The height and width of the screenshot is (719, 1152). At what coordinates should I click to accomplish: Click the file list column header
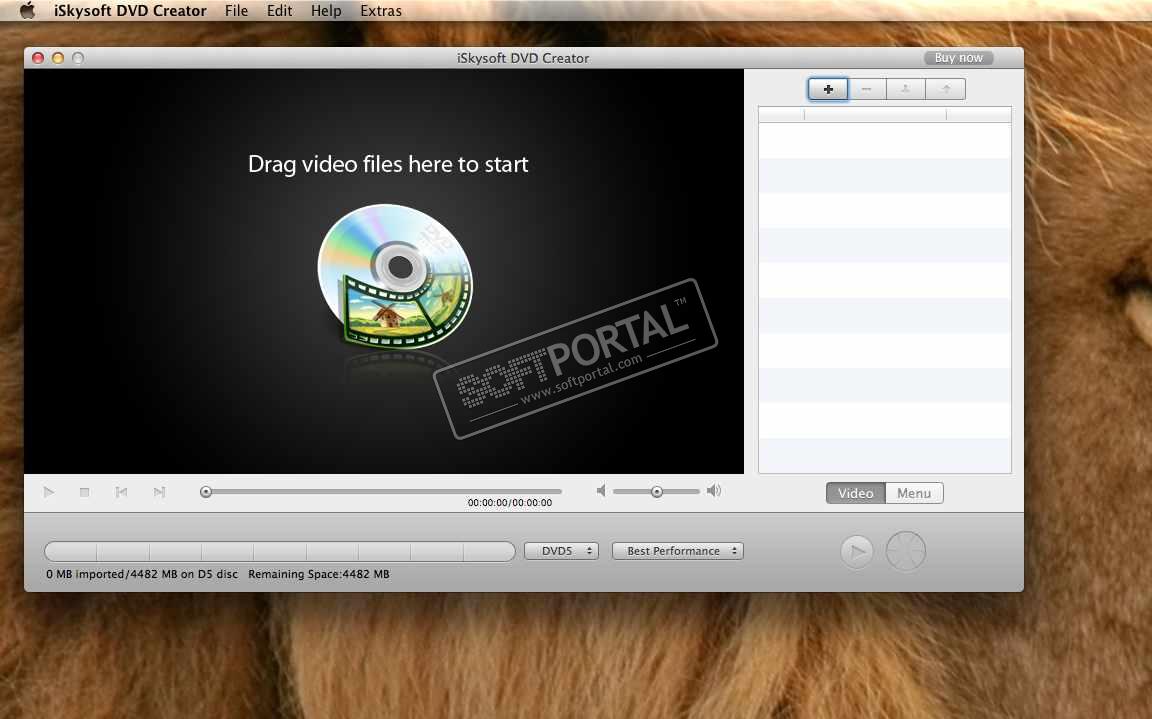(x=885, y=115)
